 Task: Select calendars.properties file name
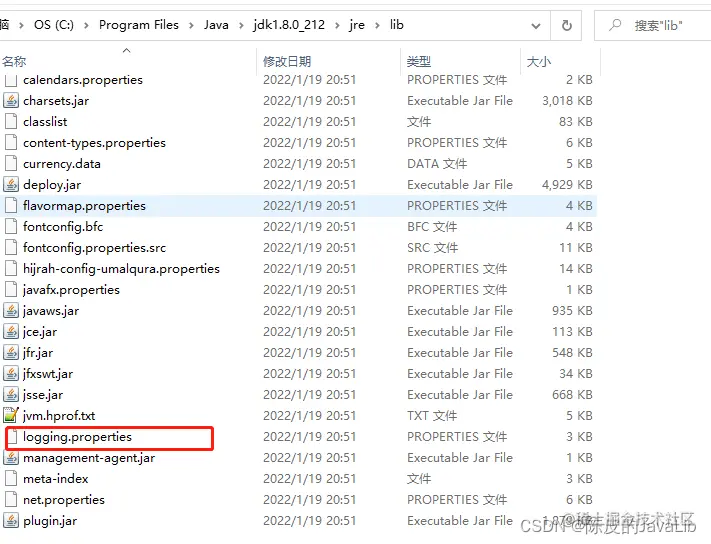83,79
